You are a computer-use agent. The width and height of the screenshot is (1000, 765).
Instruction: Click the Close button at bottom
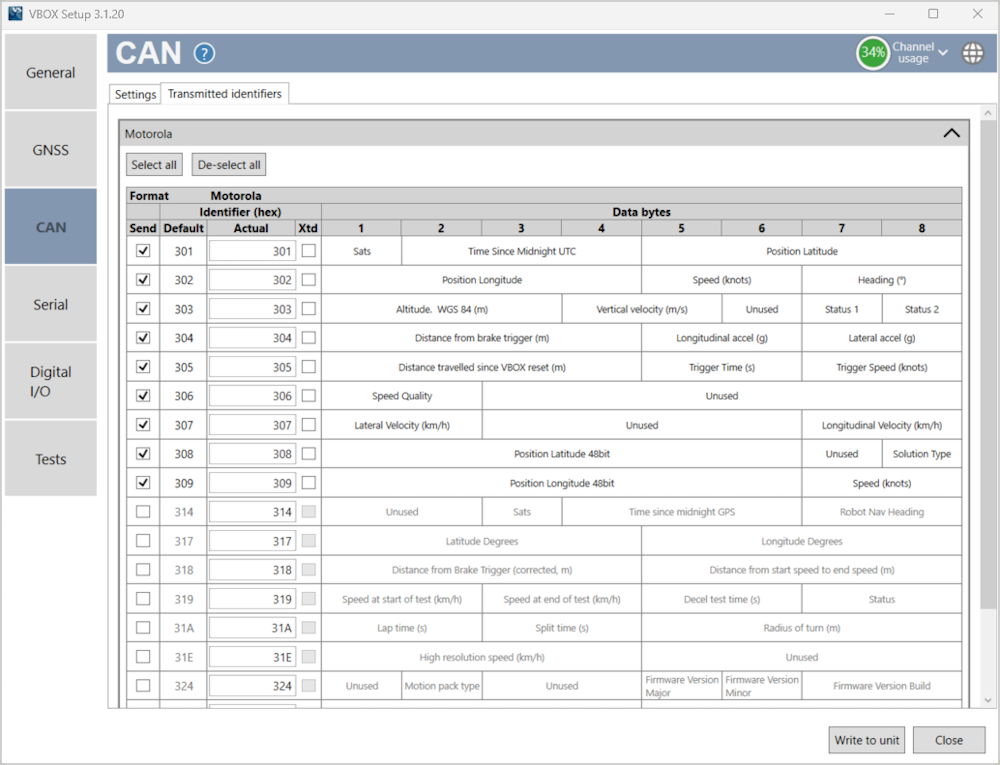click(948, 740)
